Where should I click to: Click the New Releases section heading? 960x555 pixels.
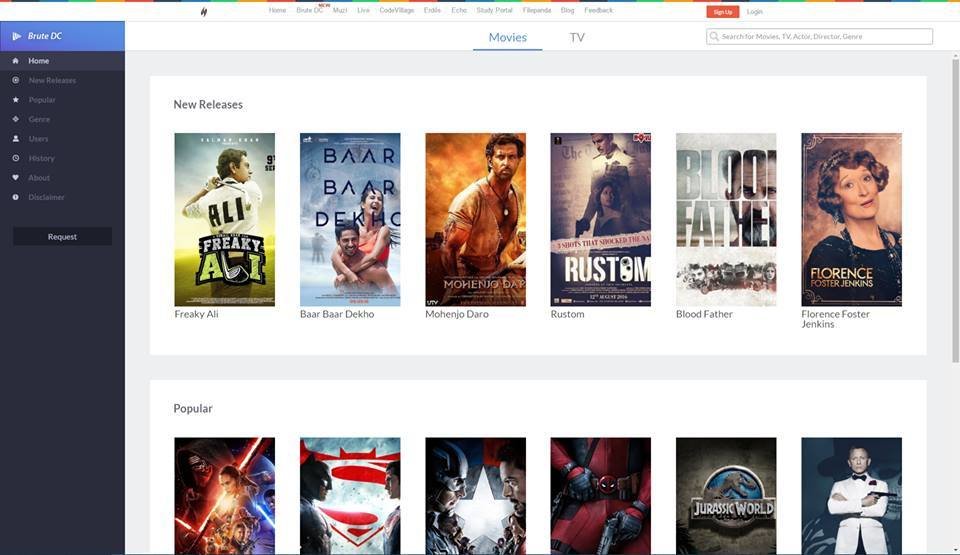pos(208,105)
